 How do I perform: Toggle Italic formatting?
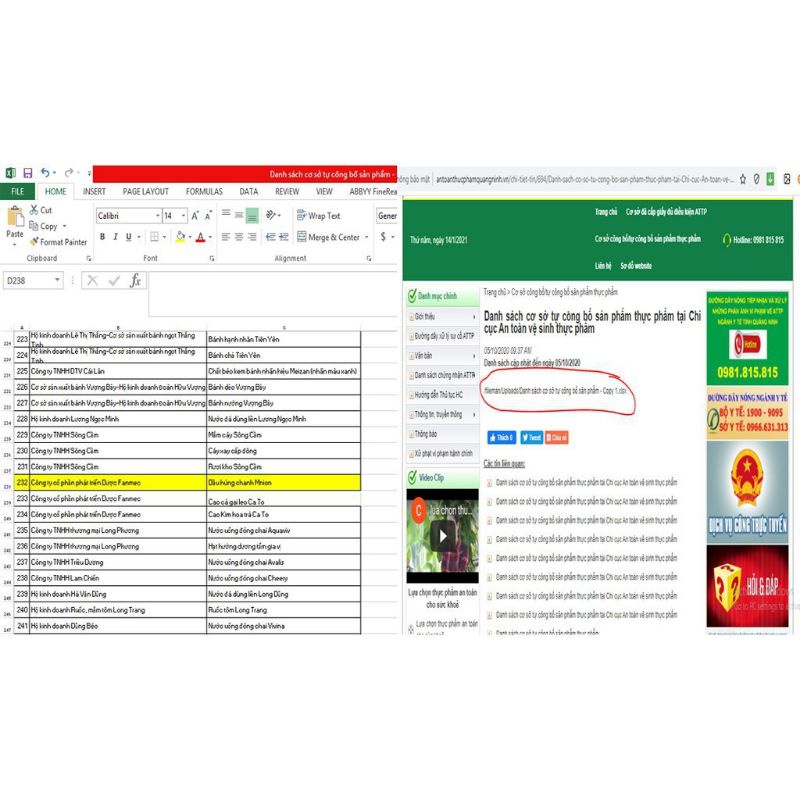click(115, 237)
